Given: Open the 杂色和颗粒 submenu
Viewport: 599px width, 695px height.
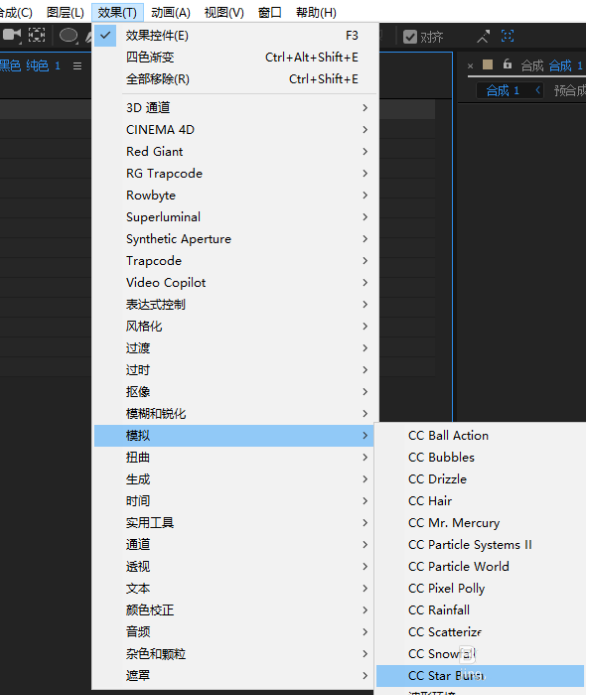Looking at the screenshot, I should point(234,654).
